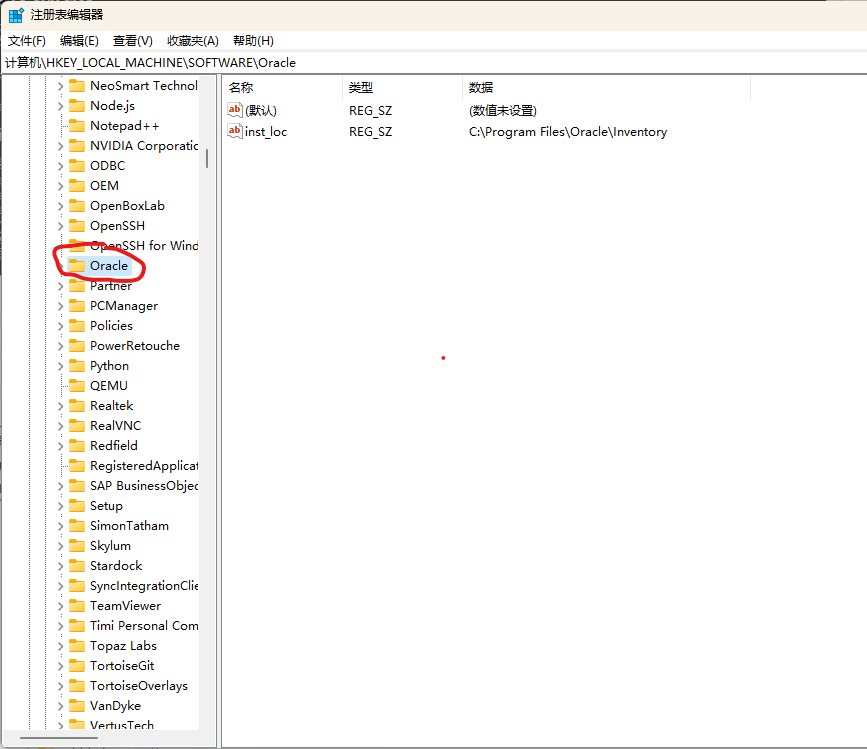Select the (默认) value name
867x749 pixels.
[x=261, y=111]
